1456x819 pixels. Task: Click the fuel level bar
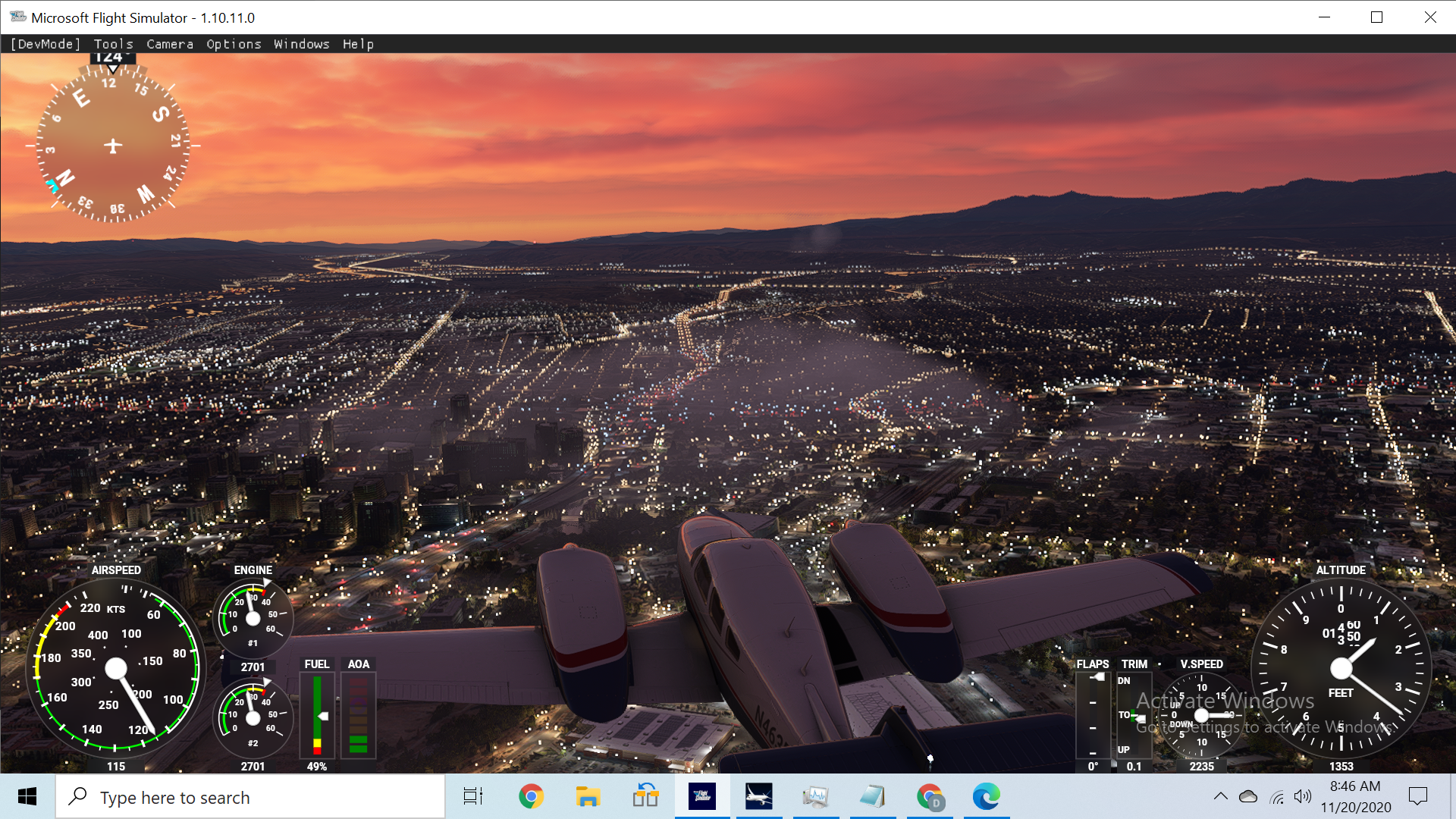coord(317,714)
